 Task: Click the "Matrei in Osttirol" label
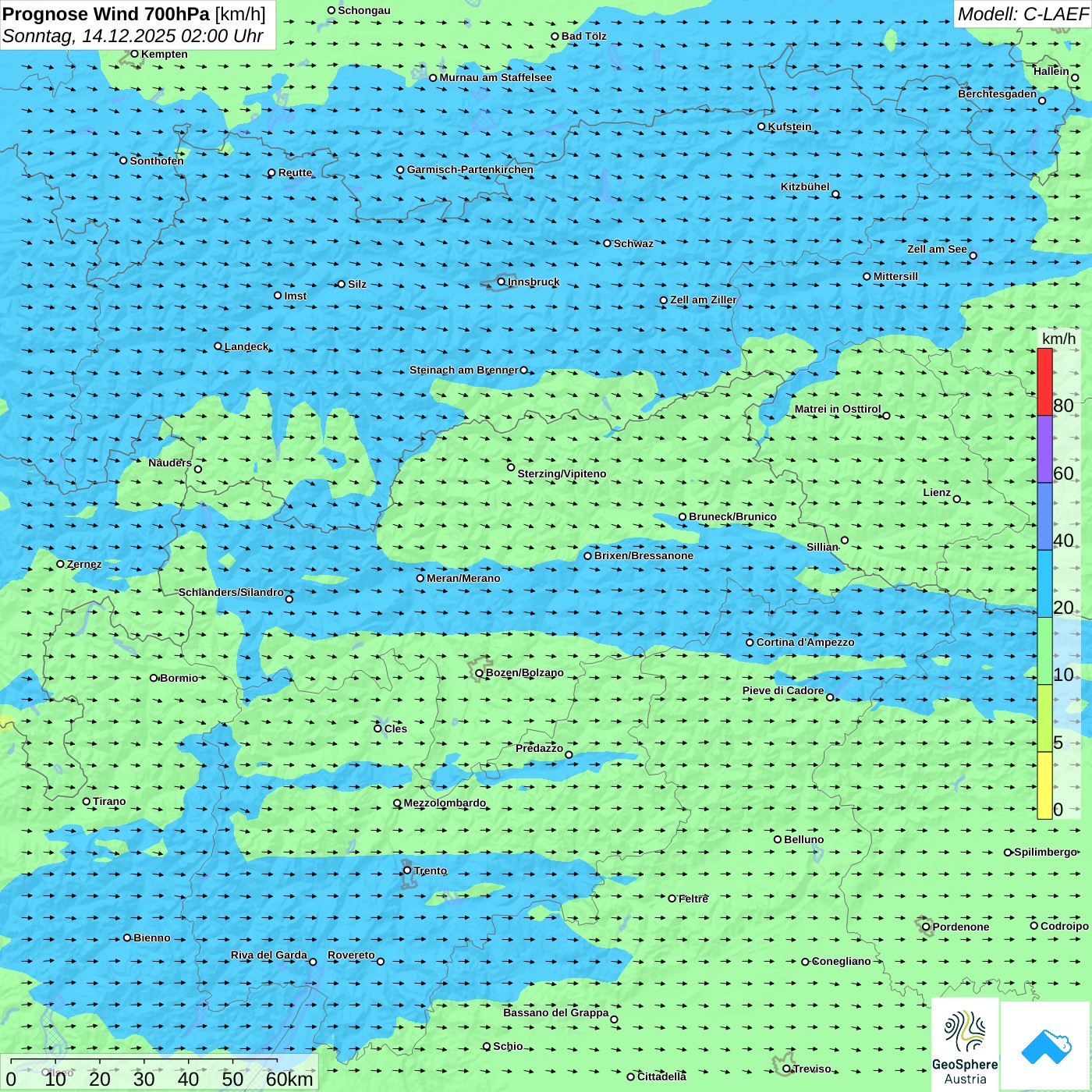point(838,409)
